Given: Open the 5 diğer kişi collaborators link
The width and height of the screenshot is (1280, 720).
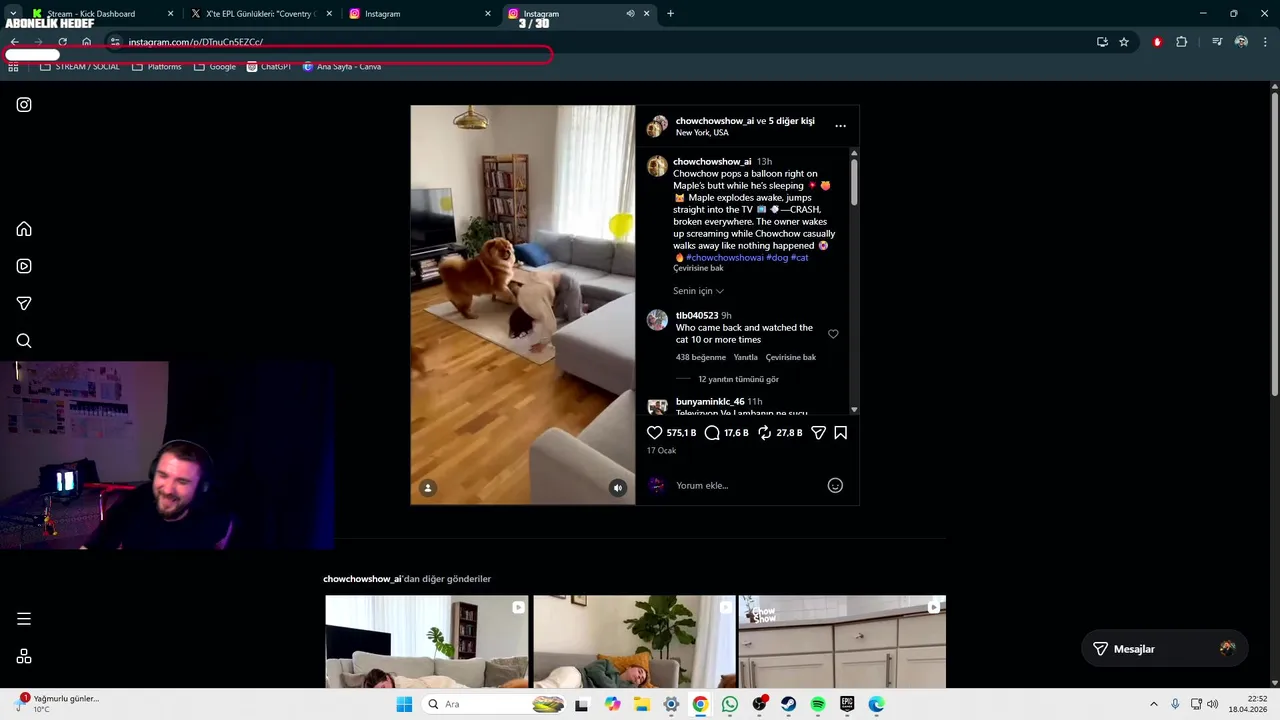Looking at the screenshot, I should pyautogui.click(x=791, y=121).
